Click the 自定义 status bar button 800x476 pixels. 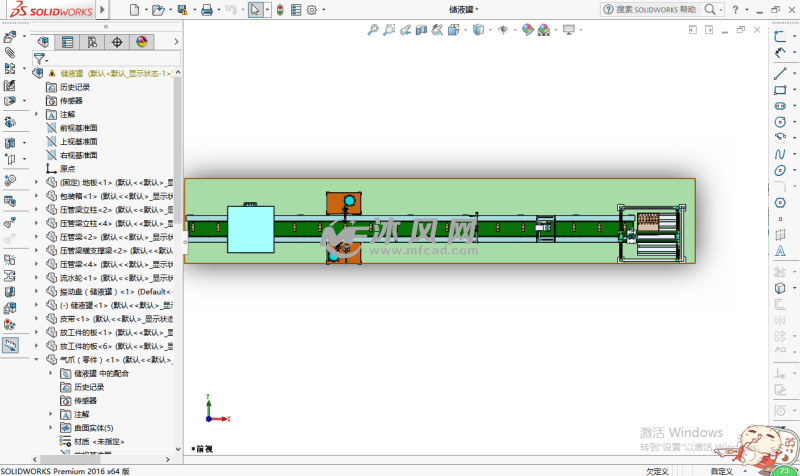click(x=720, y=471)
